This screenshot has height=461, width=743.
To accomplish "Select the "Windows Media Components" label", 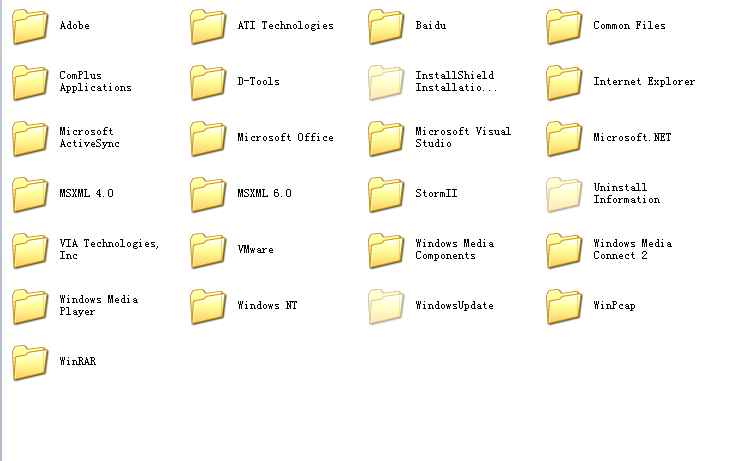I will [455, 249].
